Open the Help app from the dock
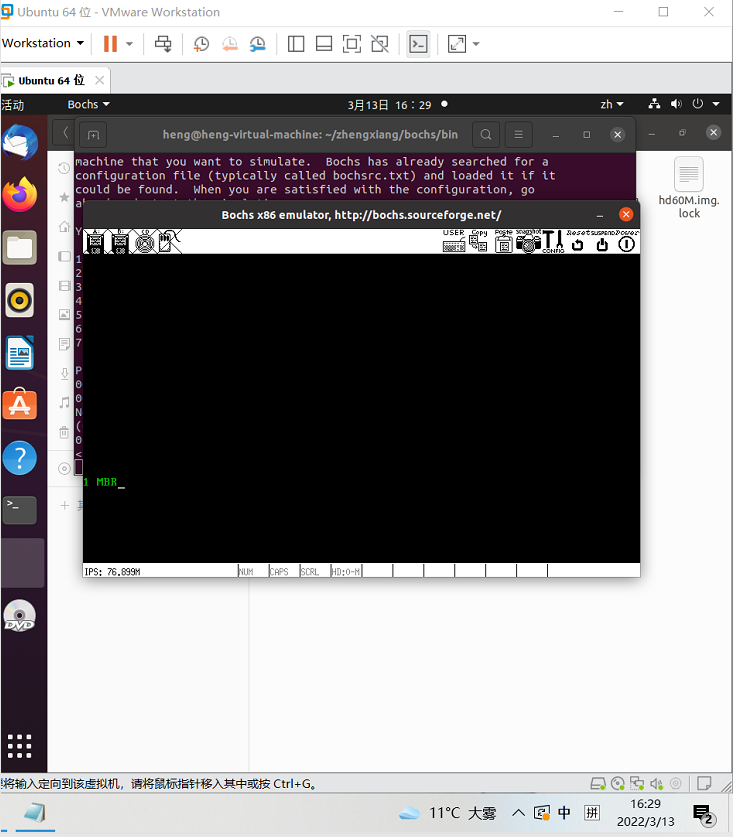The width and height of the screenshot is (733, 837). point(20,457)
